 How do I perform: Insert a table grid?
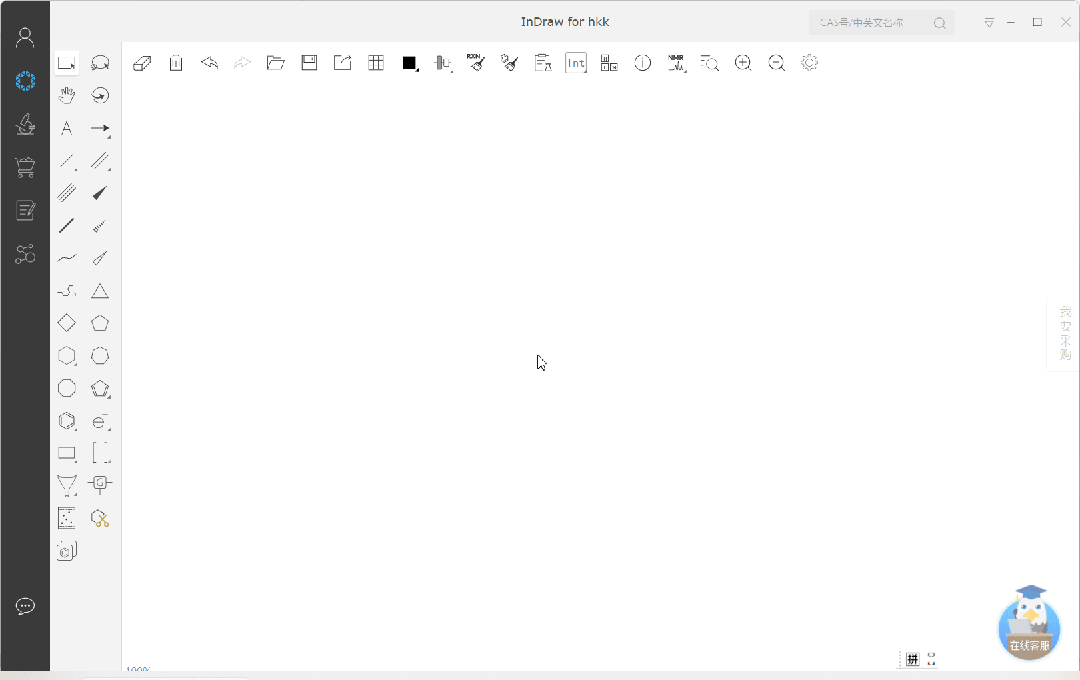(376, 63)
